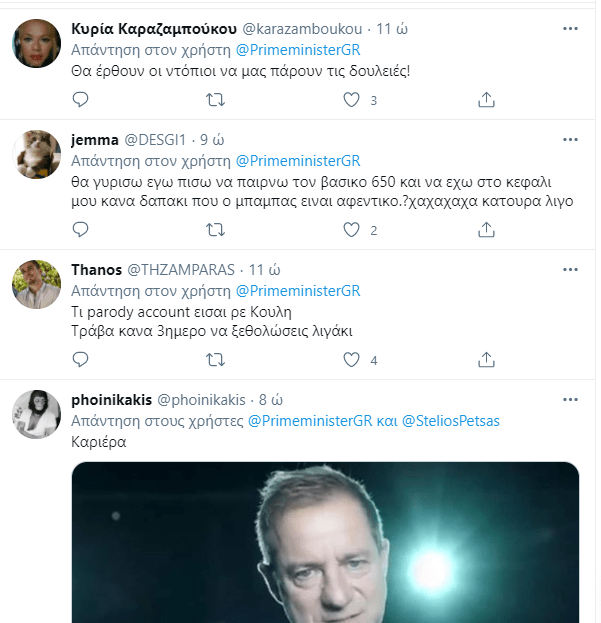Viewport: 601px width, 623px height.
Task: Share the Κυρία Καραζαμπούκου tweet
Action: tap(486, 100)
